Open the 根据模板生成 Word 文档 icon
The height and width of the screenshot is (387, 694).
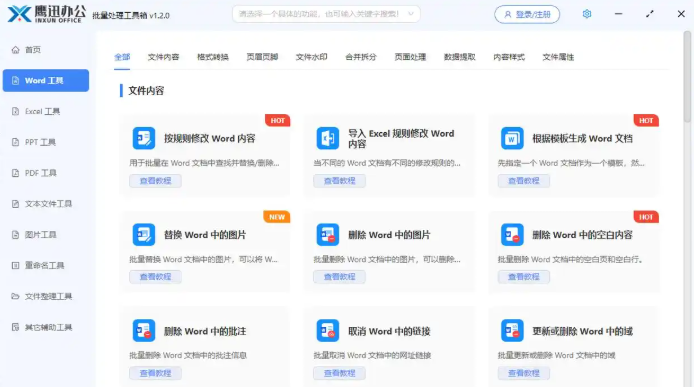point(512,138)
